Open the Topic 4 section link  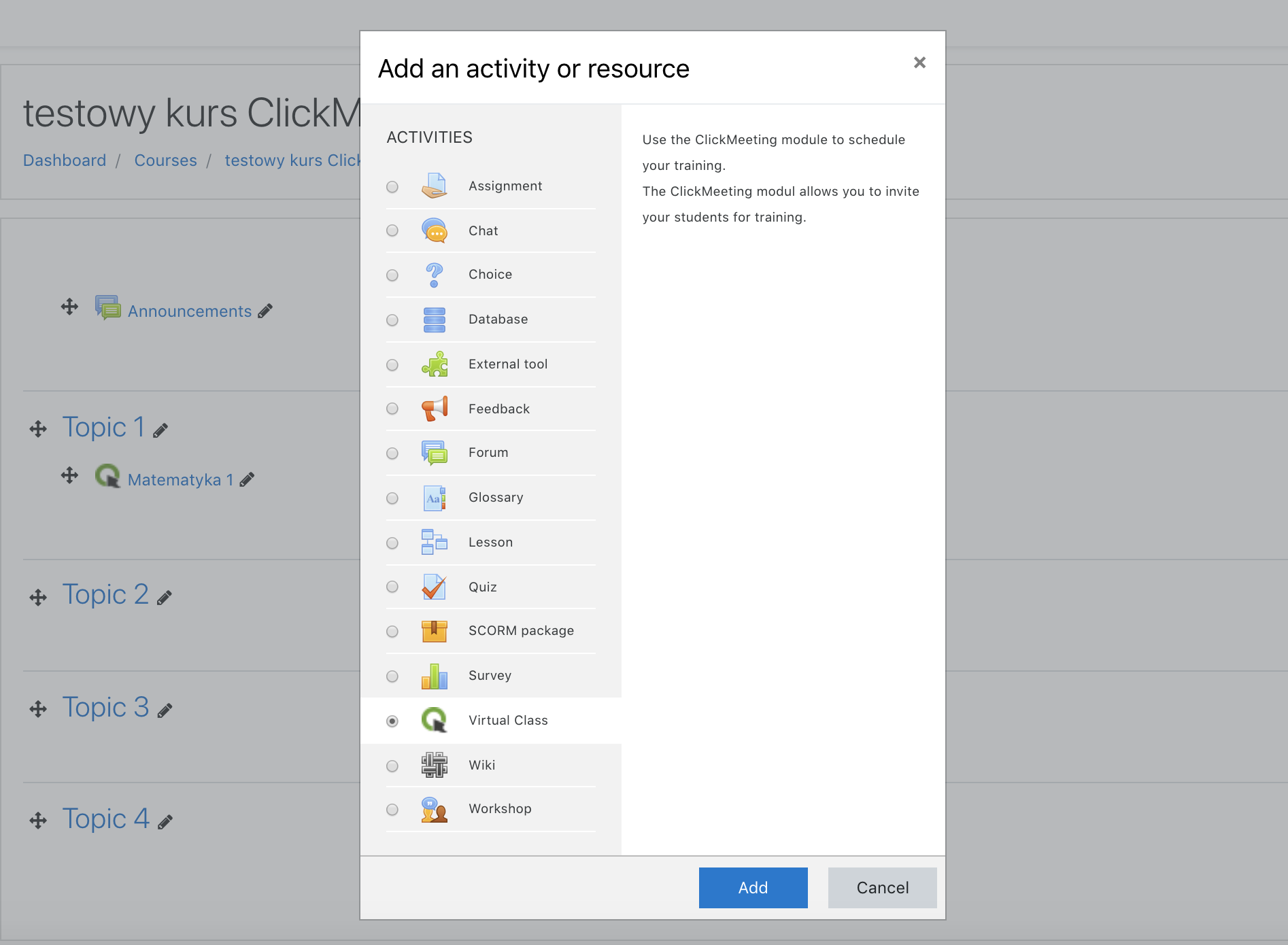pyautogui.click(x=105, y=819)
